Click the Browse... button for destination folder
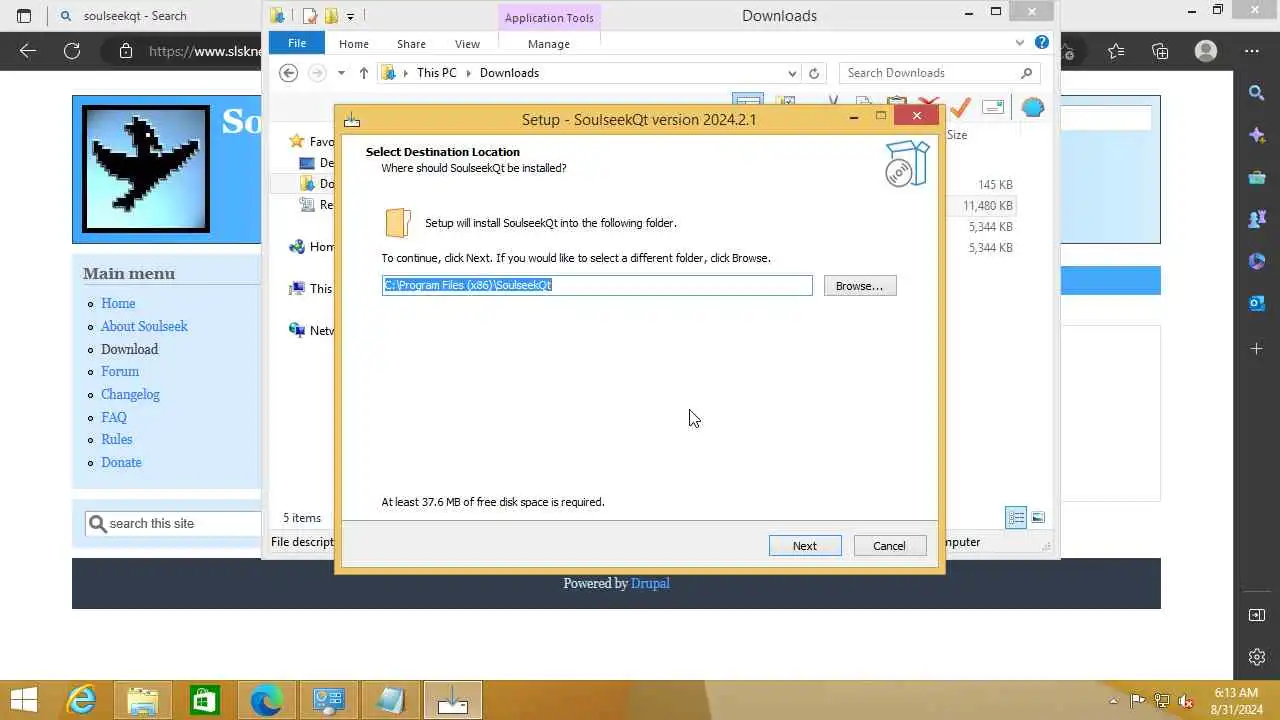1280x720 pixels. point(860,286)
